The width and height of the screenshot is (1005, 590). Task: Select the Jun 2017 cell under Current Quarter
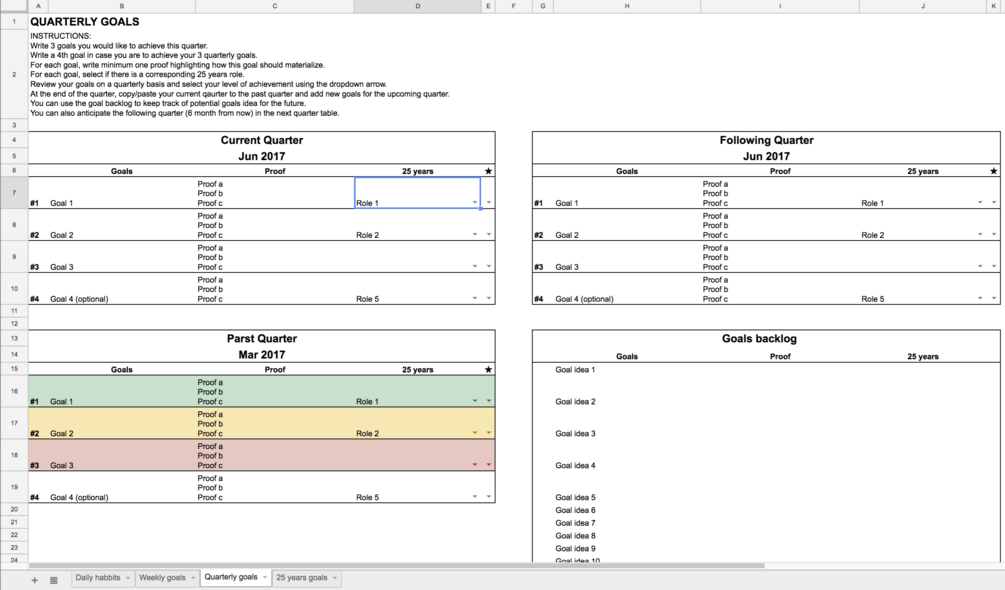262,156
